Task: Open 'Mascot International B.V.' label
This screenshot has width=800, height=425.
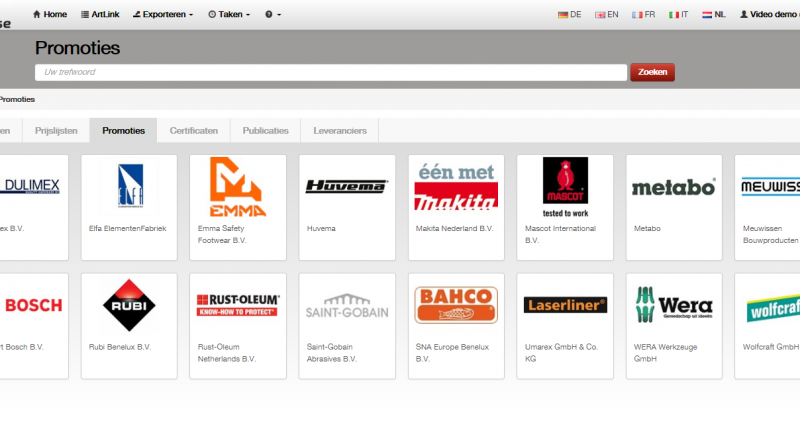Action: (560, 234)
